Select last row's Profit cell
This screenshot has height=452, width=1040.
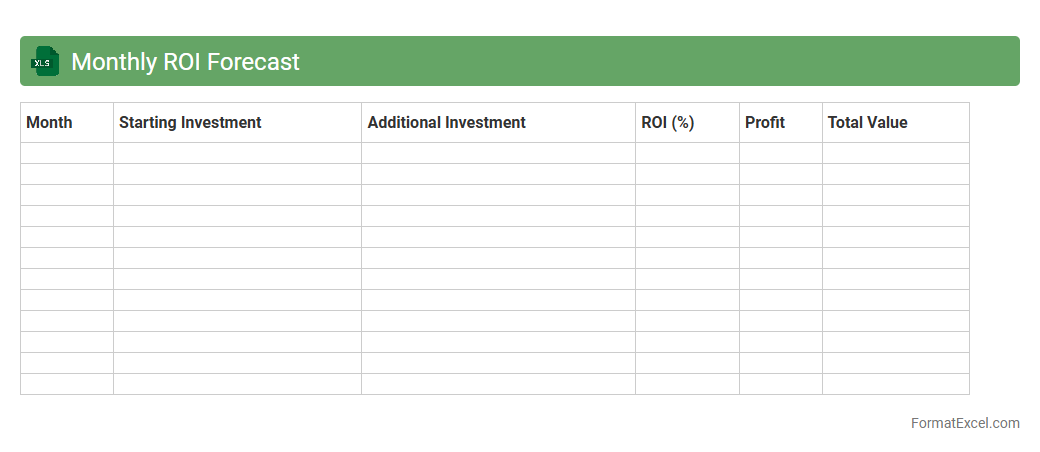click(x=781, y=384)
